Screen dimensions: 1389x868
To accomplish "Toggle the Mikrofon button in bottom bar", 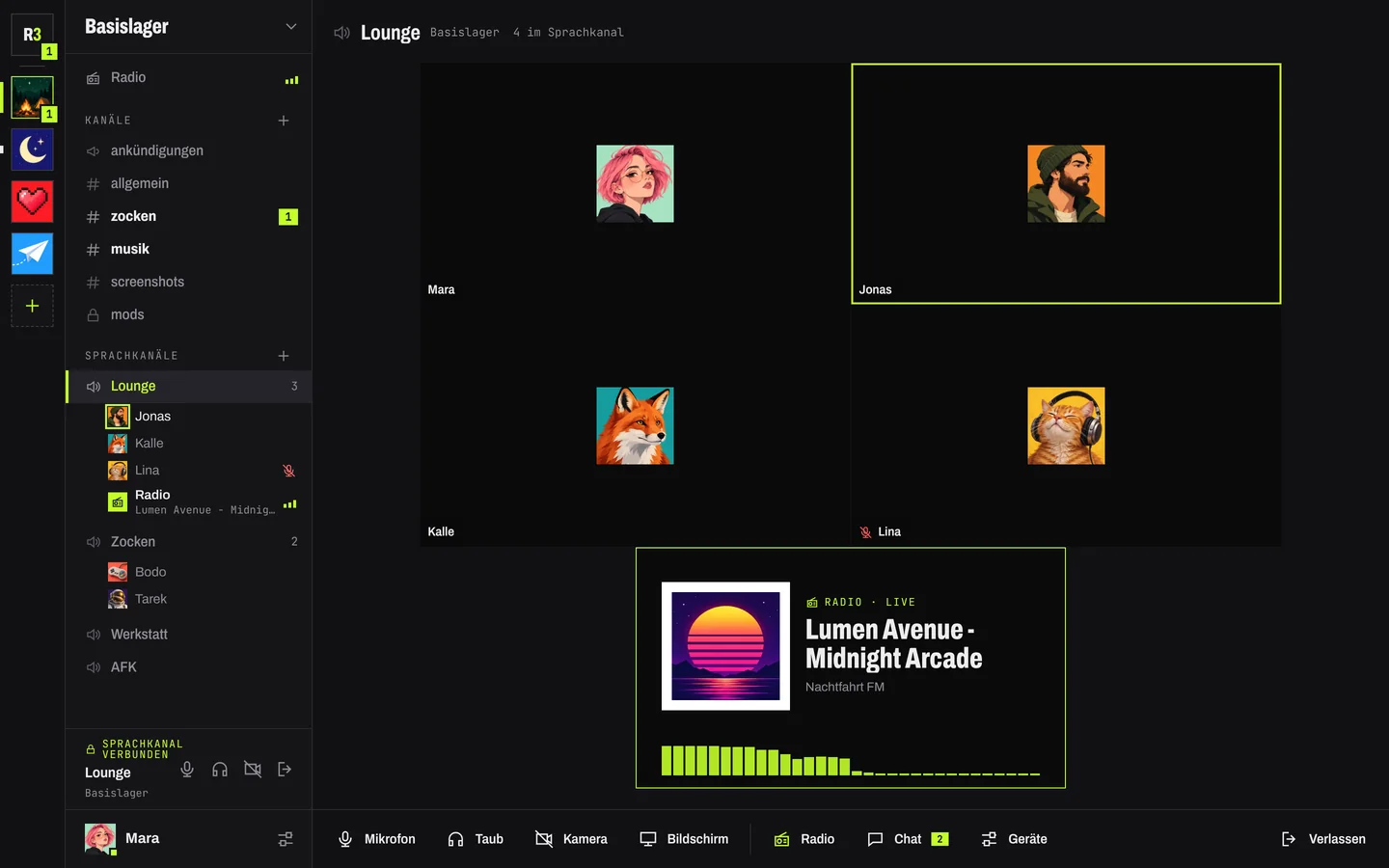I will point(376,839).
